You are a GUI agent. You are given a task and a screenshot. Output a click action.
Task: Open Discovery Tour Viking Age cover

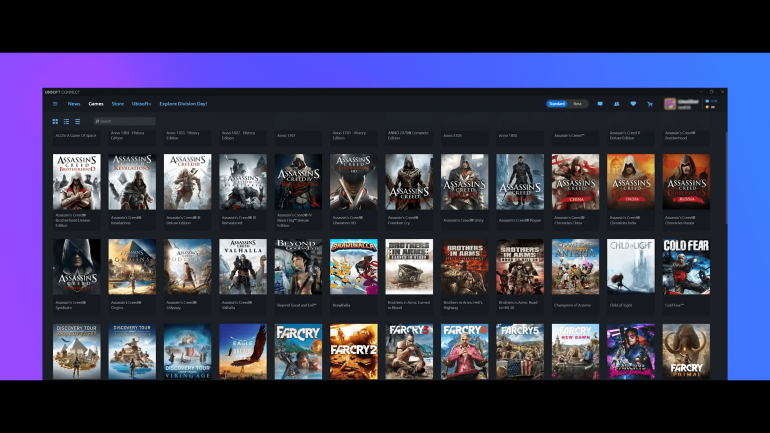pyautogui.click(x=188, y=352)
